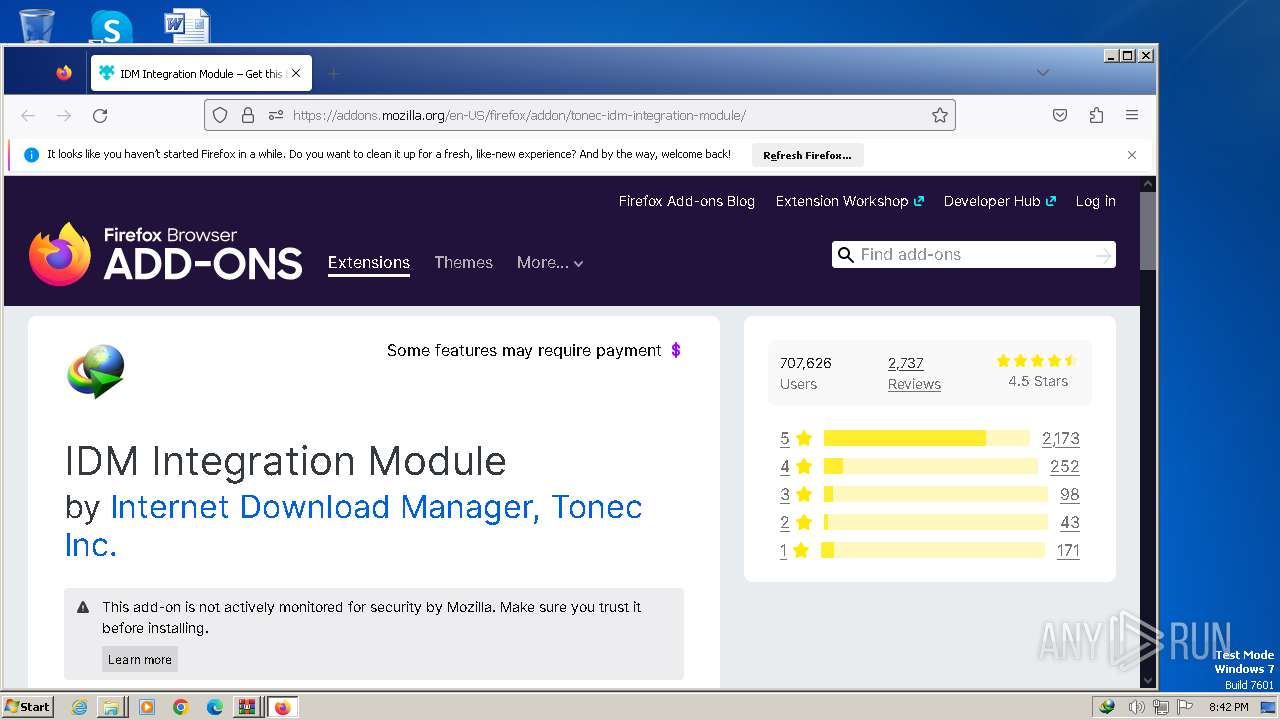Click the 1-star rating bar

pyautogui.click(x=933, y=550)
